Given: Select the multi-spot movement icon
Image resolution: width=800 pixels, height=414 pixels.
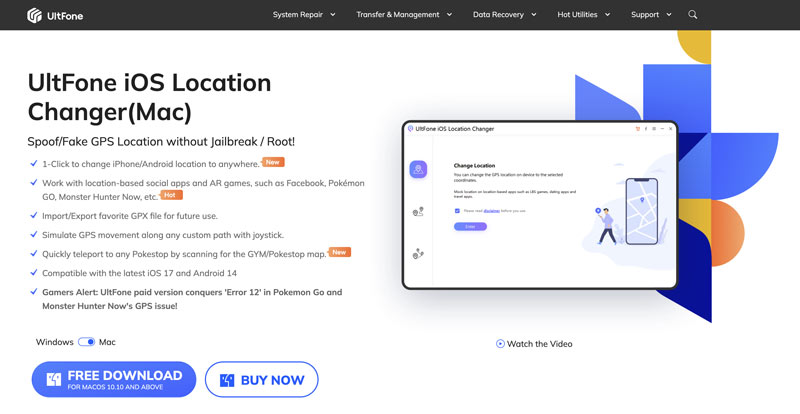Looking at the screenshot, I should 418,255.
